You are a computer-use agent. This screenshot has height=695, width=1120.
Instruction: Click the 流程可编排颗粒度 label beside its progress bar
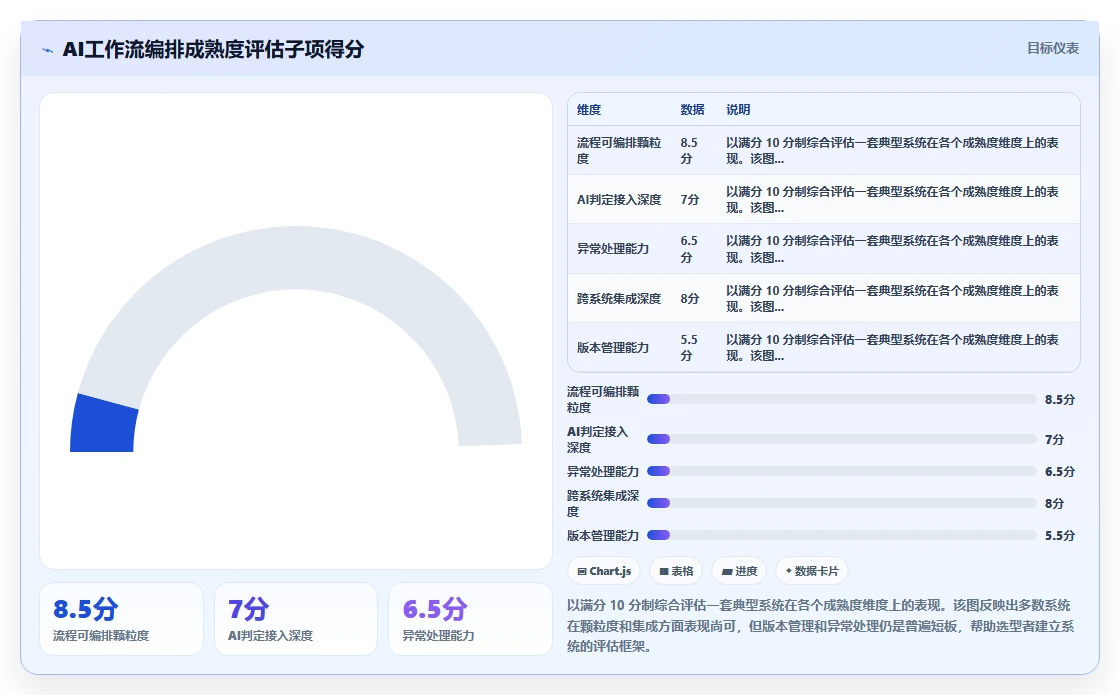[x=603, y=399]
